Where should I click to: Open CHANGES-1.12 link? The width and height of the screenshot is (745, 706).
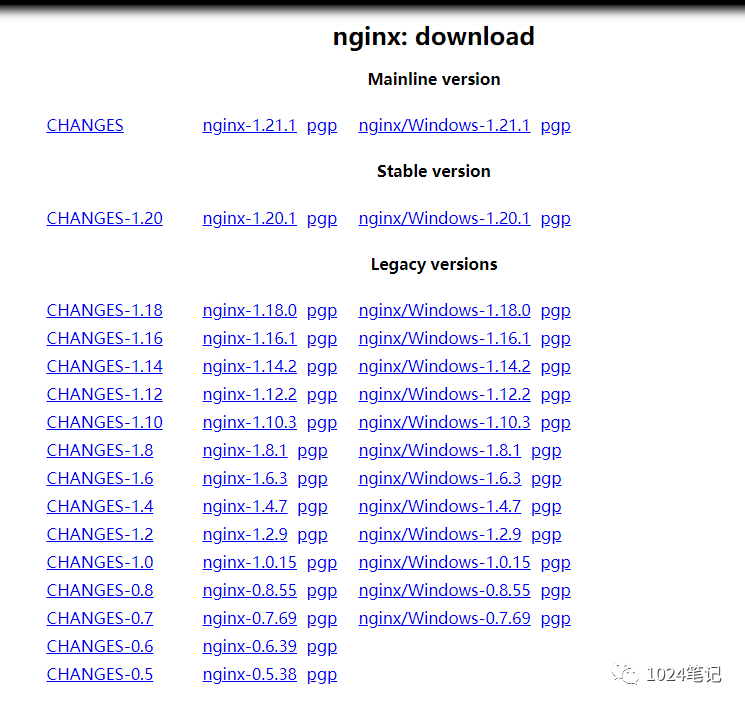(105, 394)
